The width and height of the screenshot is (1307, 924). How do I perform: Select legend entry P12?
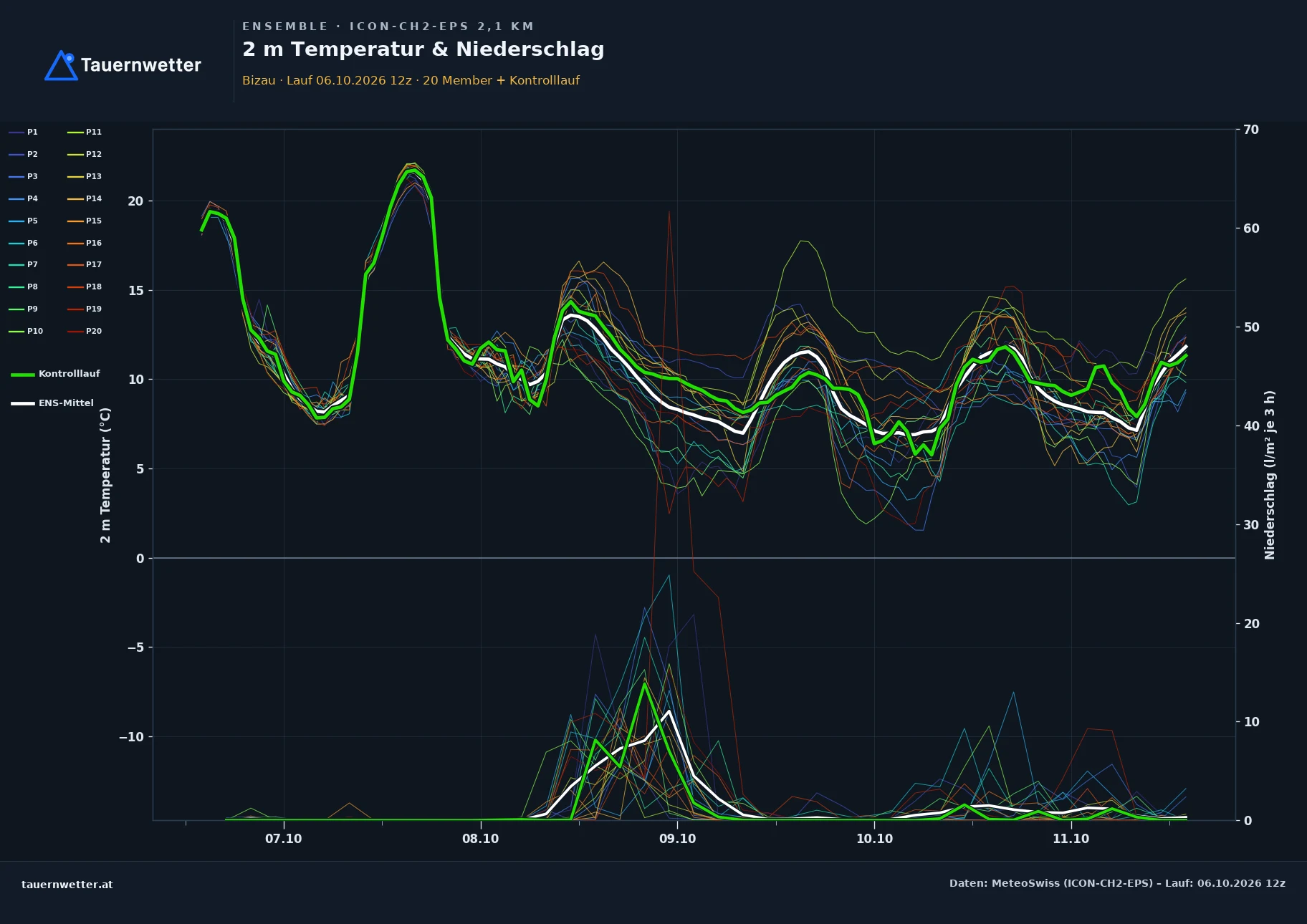(85, 155)
